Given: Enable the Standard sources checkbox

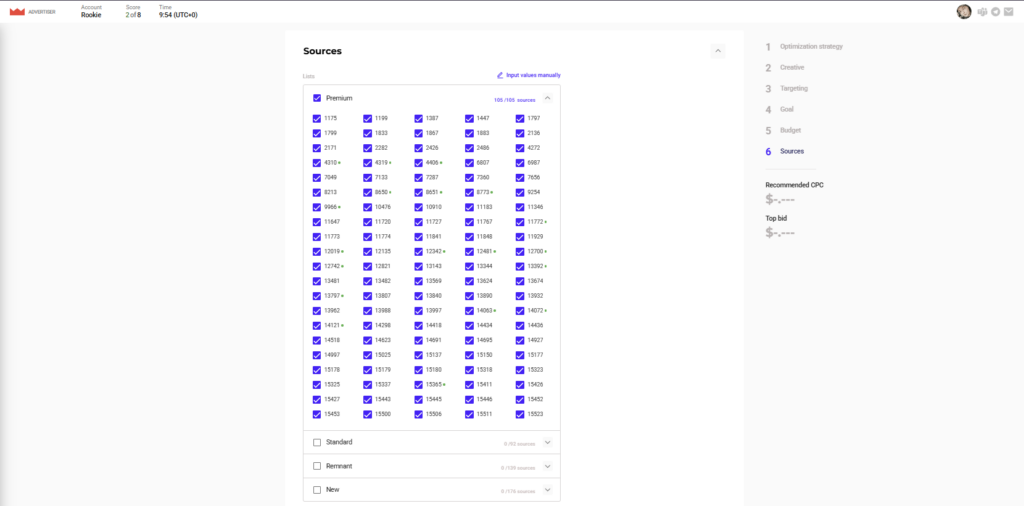Looking at the screenshot, I should [317, 442].
